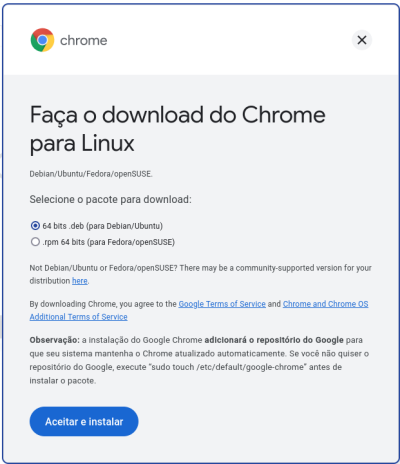The image size is (400, 464).
Task: Click the 'Aceitar e instalar' button
Action: coord(84,421)
